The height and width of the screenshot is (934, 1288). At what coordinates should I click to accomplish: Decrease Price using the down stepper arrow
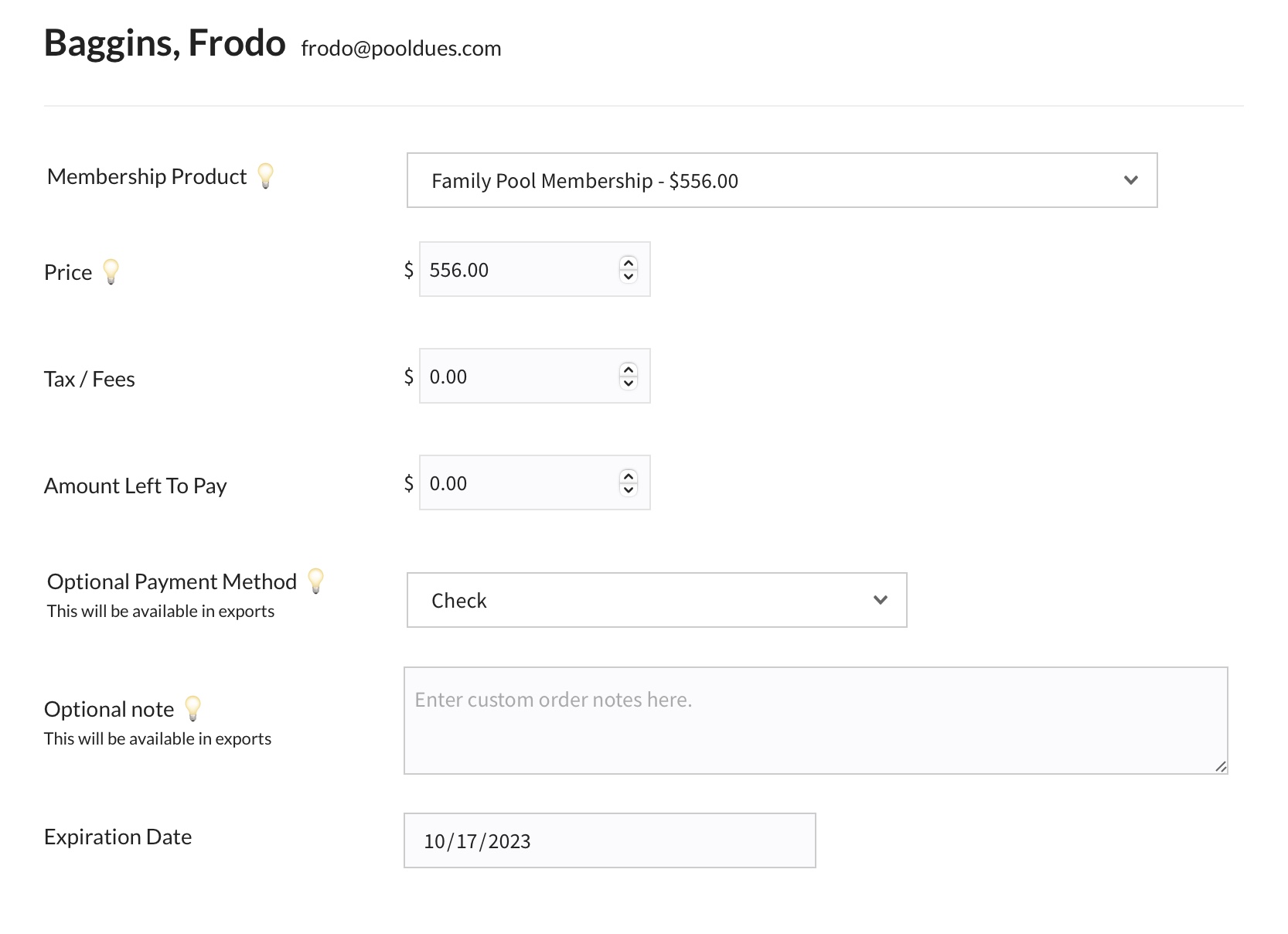tap(629, 276)
